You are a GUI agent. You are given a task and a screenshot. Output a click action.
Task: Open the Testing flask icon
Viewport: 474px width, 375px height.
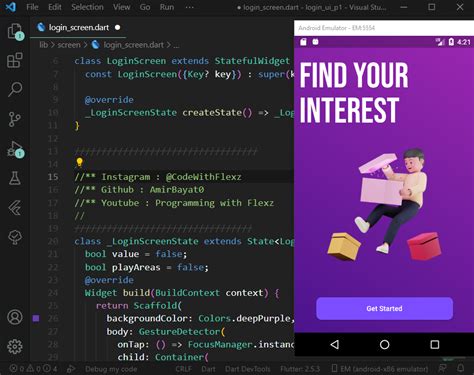[x=15, y=178]
